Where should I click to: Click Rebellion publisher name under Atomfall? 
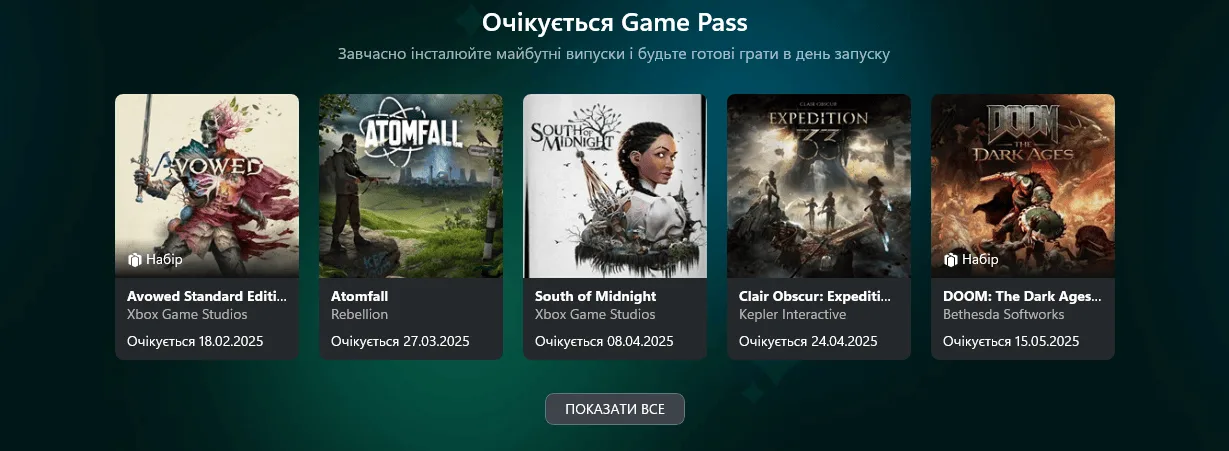pos(359,314)
